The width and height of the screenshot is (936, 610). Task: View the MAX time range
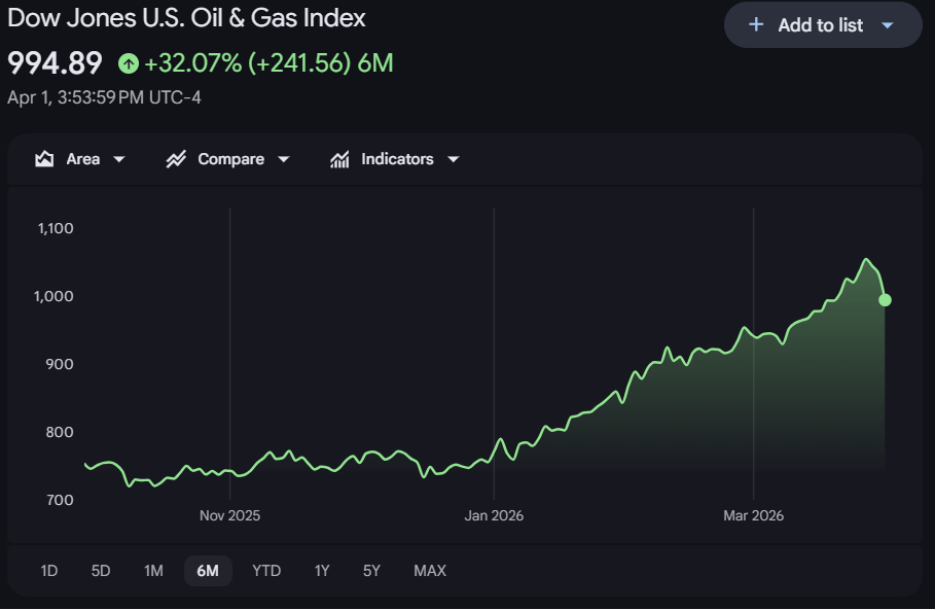point(430,571)
